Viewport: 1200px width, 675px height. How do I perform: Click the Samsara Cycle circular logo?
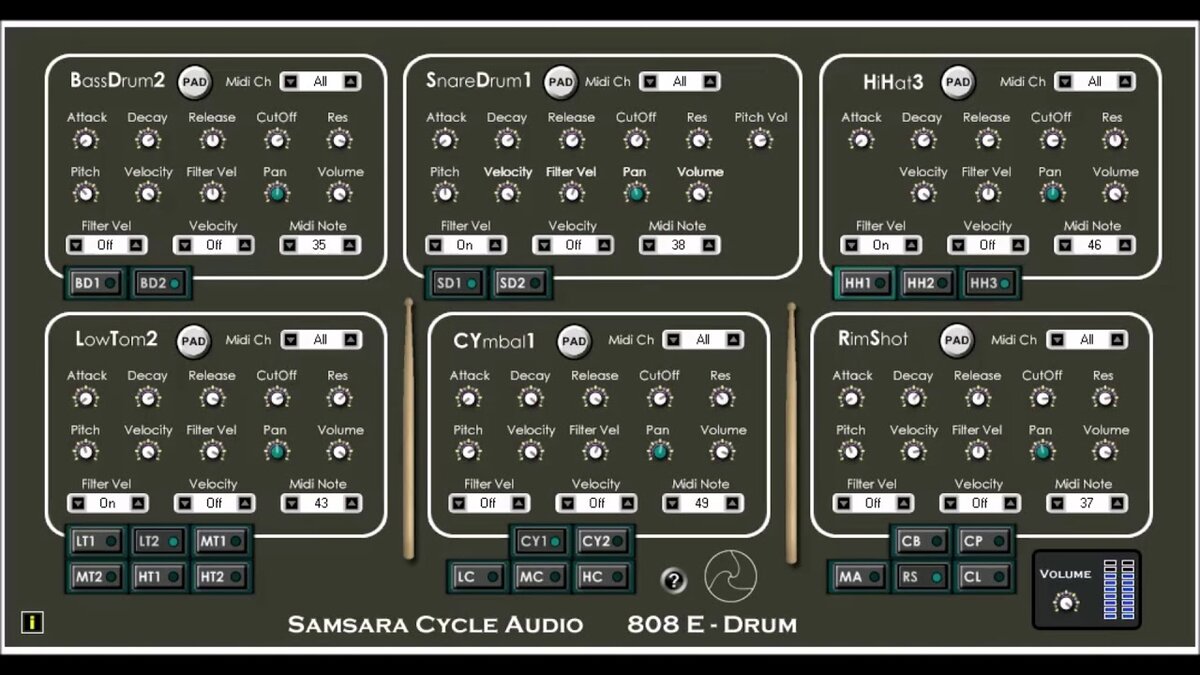pos(731,576)
